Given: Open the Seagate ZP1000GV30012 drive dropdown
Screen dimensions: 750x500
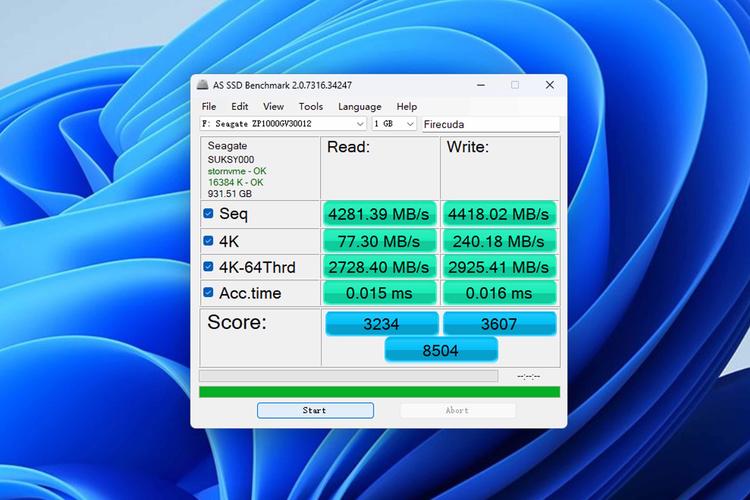Looking at the screenshot, I should (284, 124).
